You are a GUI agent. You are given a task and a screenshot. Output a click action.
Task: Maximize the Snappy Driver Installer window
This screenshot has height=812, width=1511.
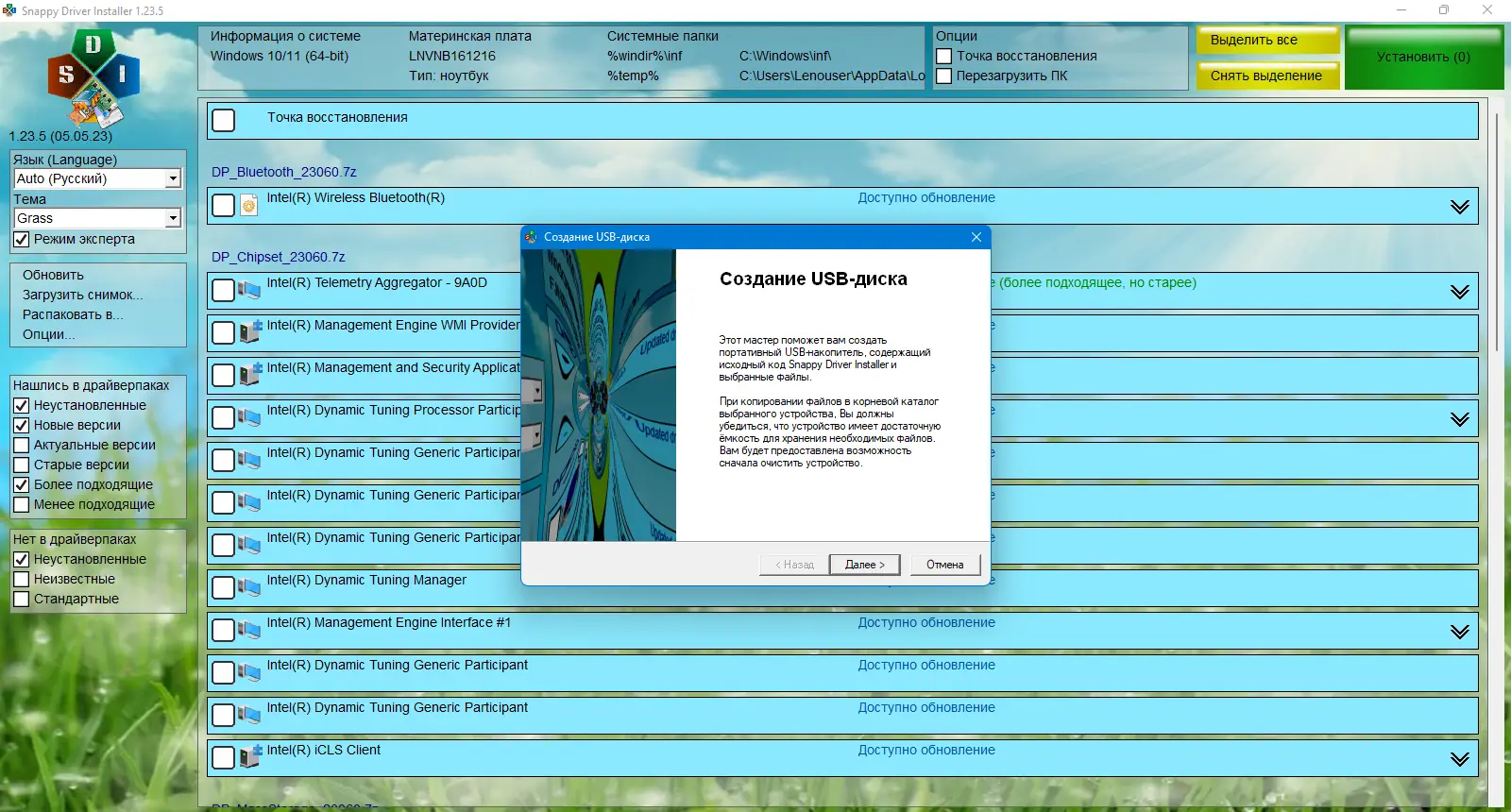pos(1444,10)
